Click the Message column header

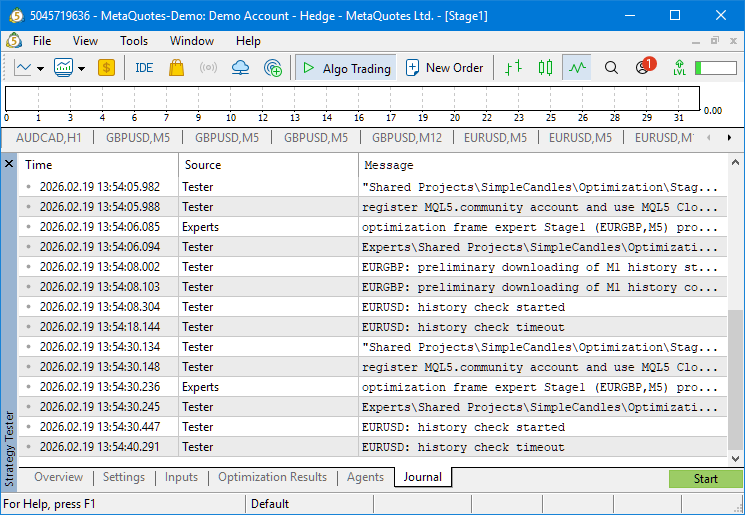tap(543, 165)
